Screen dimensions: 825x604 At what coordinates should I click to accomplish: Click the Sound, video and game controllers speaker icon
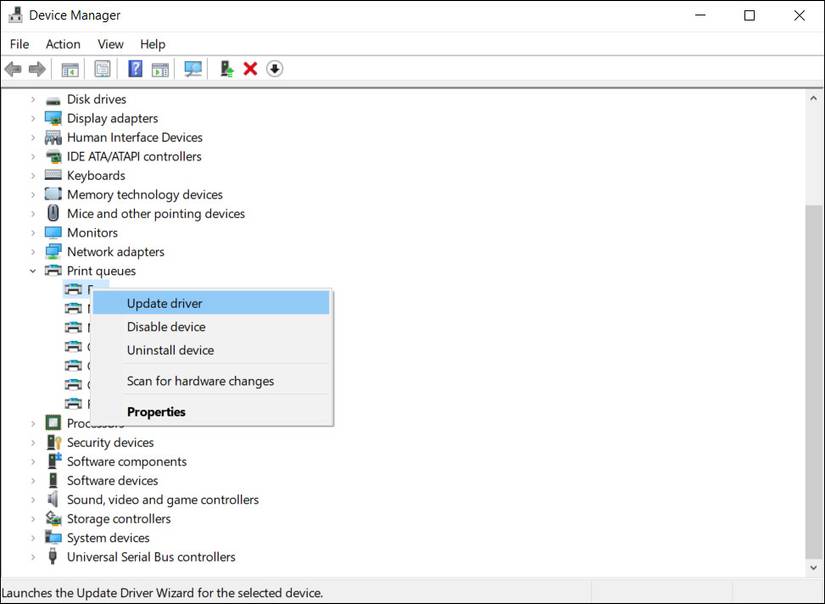point(53,499)
